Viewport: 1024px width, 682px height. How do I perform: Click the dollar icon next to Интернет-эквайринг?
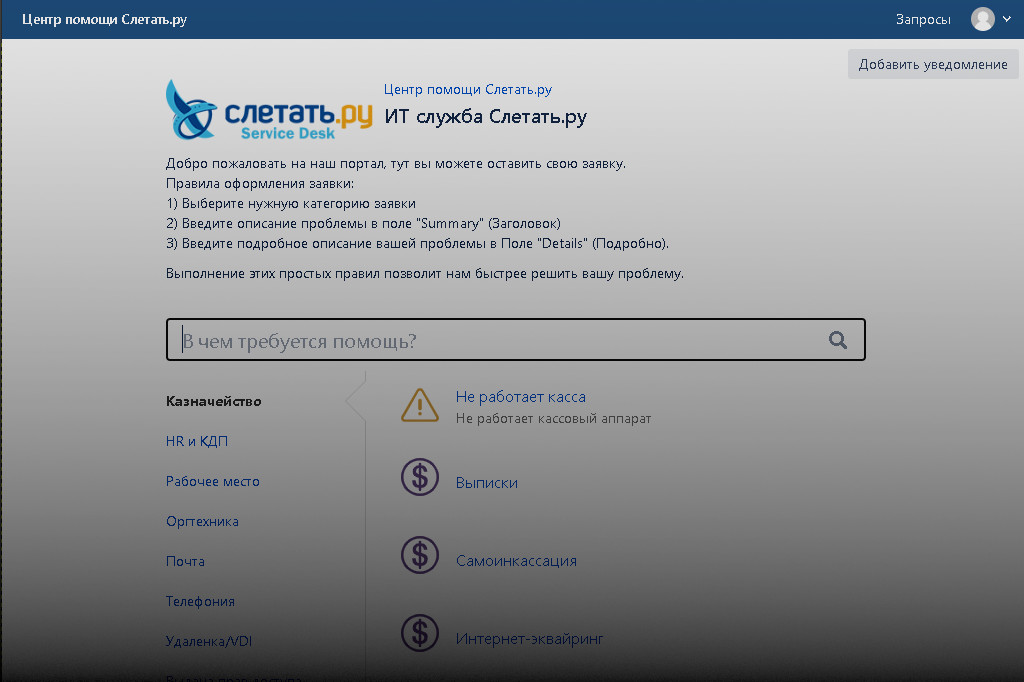[420, 633]
